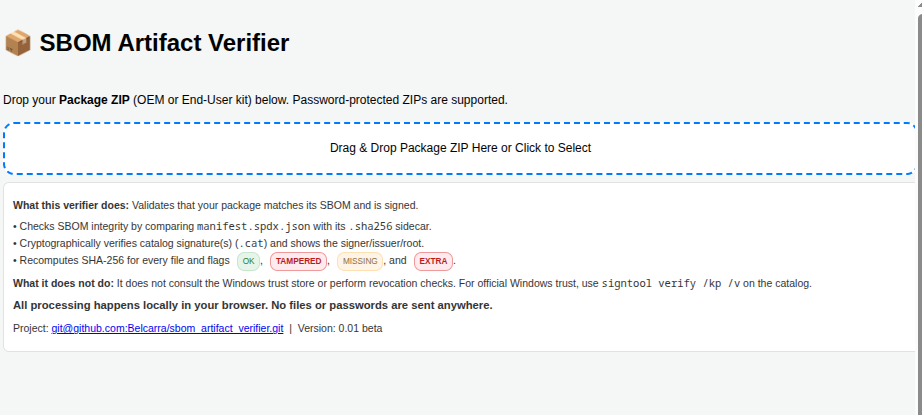Screen dimensions: 922x415
Task: Click the 'What this verifier does:' label
Action: tap(71, 205)
